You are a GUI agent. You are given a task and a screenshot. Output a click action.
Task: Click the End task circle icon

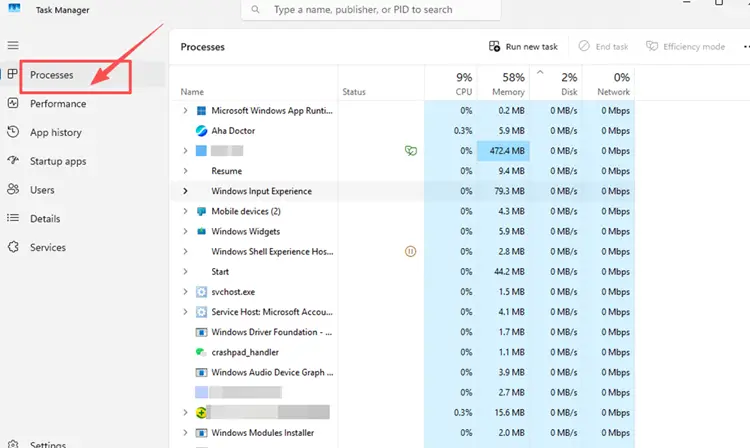coord(584,46)
